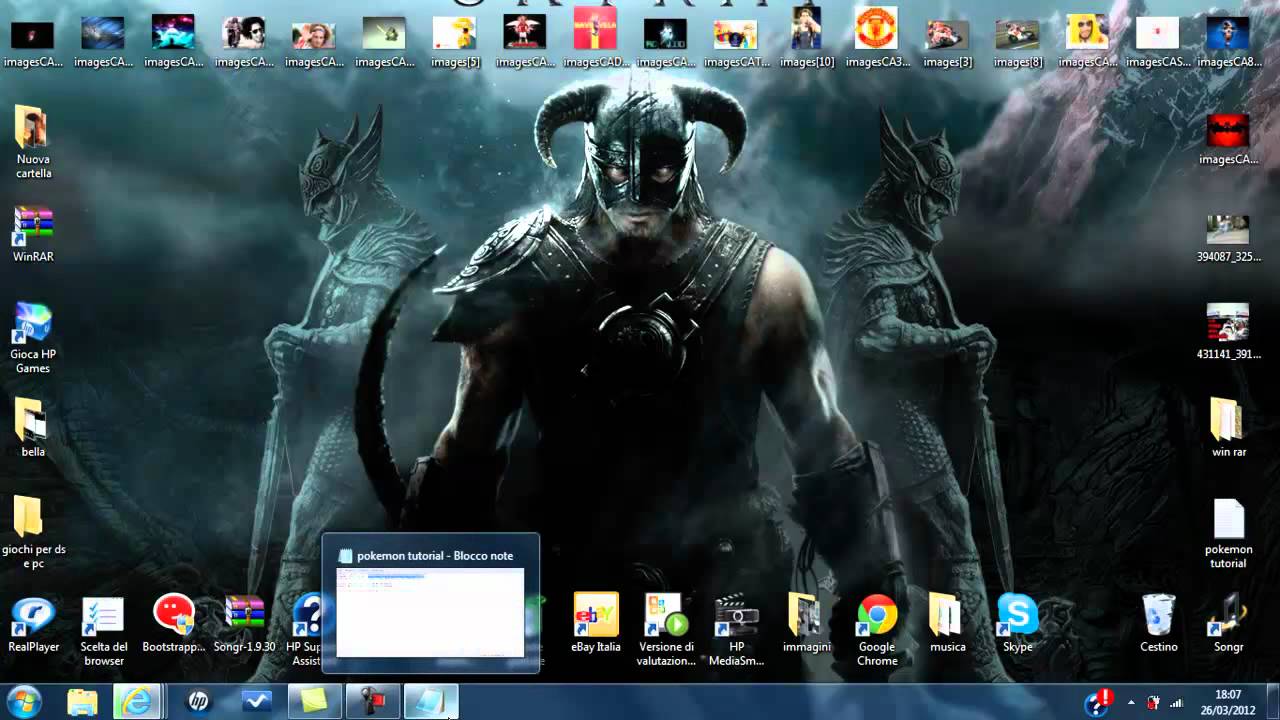The width and height of the screenshot is (1280, 720).
Task: Launch RealPlayer shortcut
Action: (x=33, y=625)
